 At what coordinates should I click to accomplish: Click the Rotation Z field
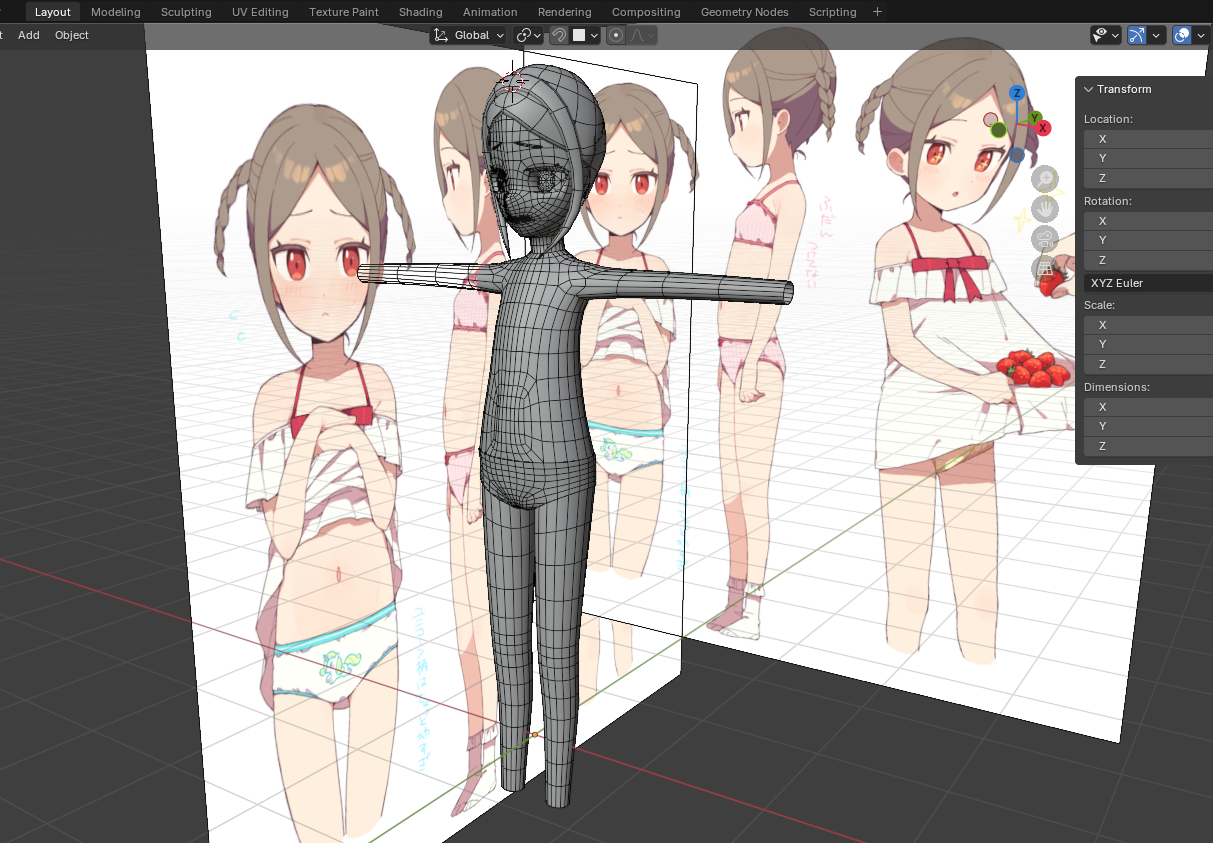pyautogui.click(x=1148, y=260)
